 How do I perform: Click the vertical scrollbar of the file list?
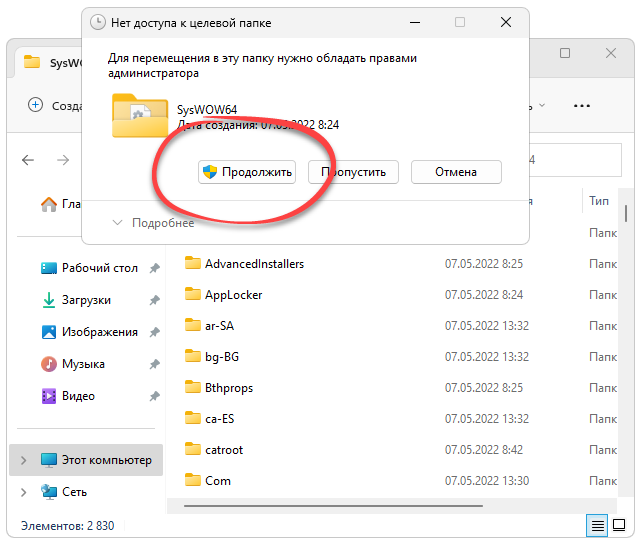[x=626, y=214]
